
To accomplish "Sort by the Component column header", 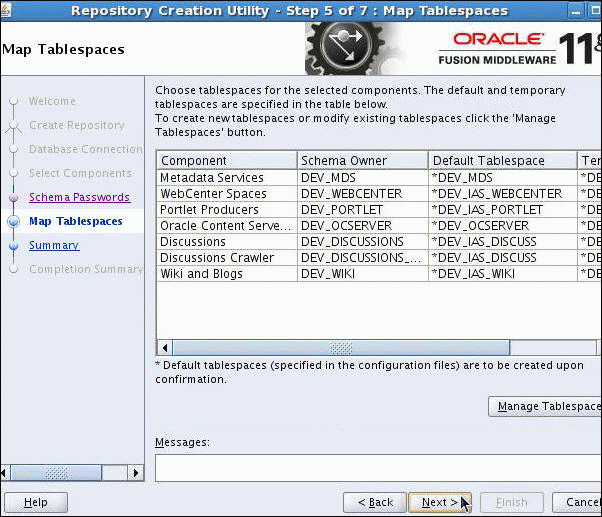I will point(227,160).
